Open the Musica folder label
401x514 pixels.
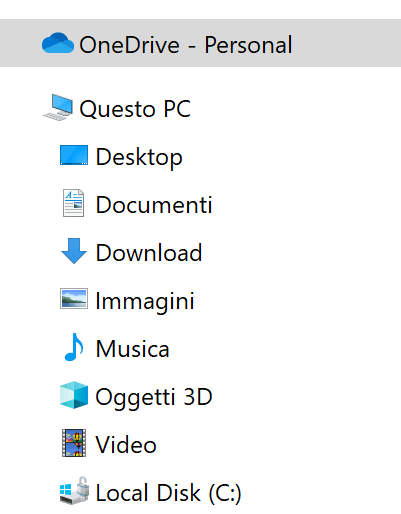133,349
